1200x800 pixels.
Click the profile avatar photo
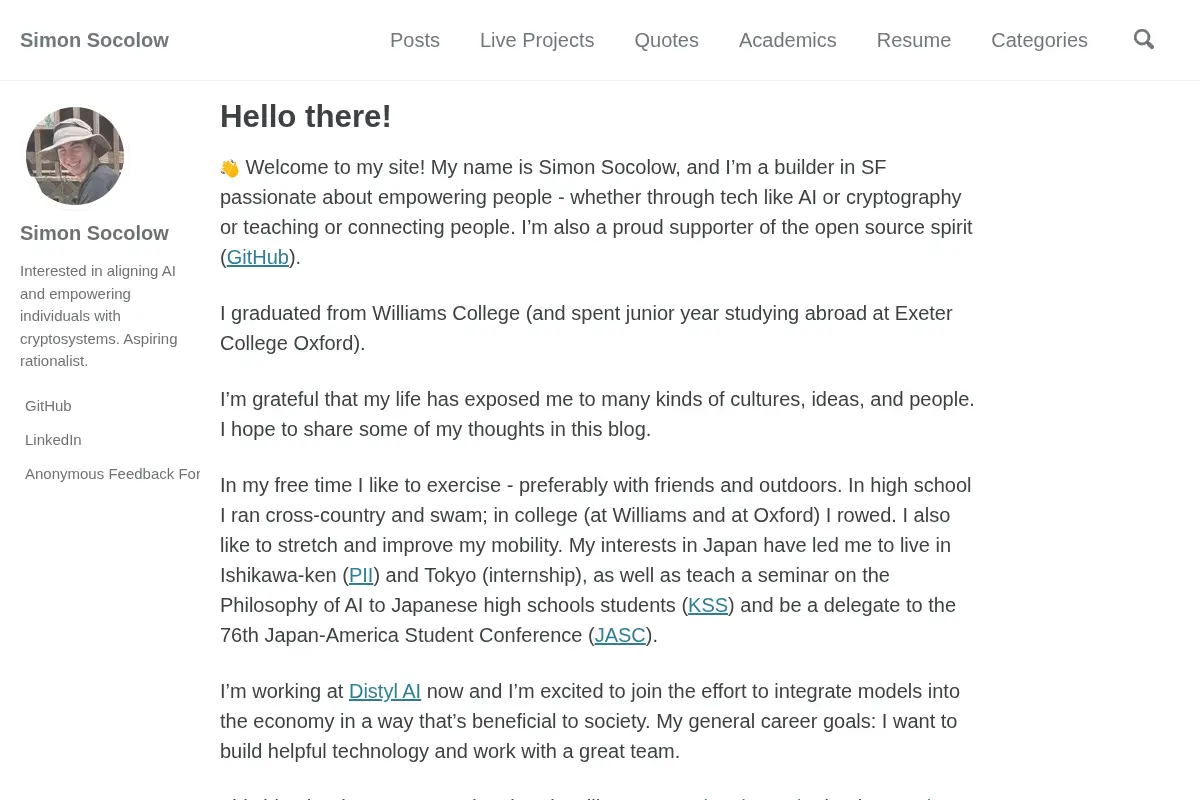[x=75, y=156]
